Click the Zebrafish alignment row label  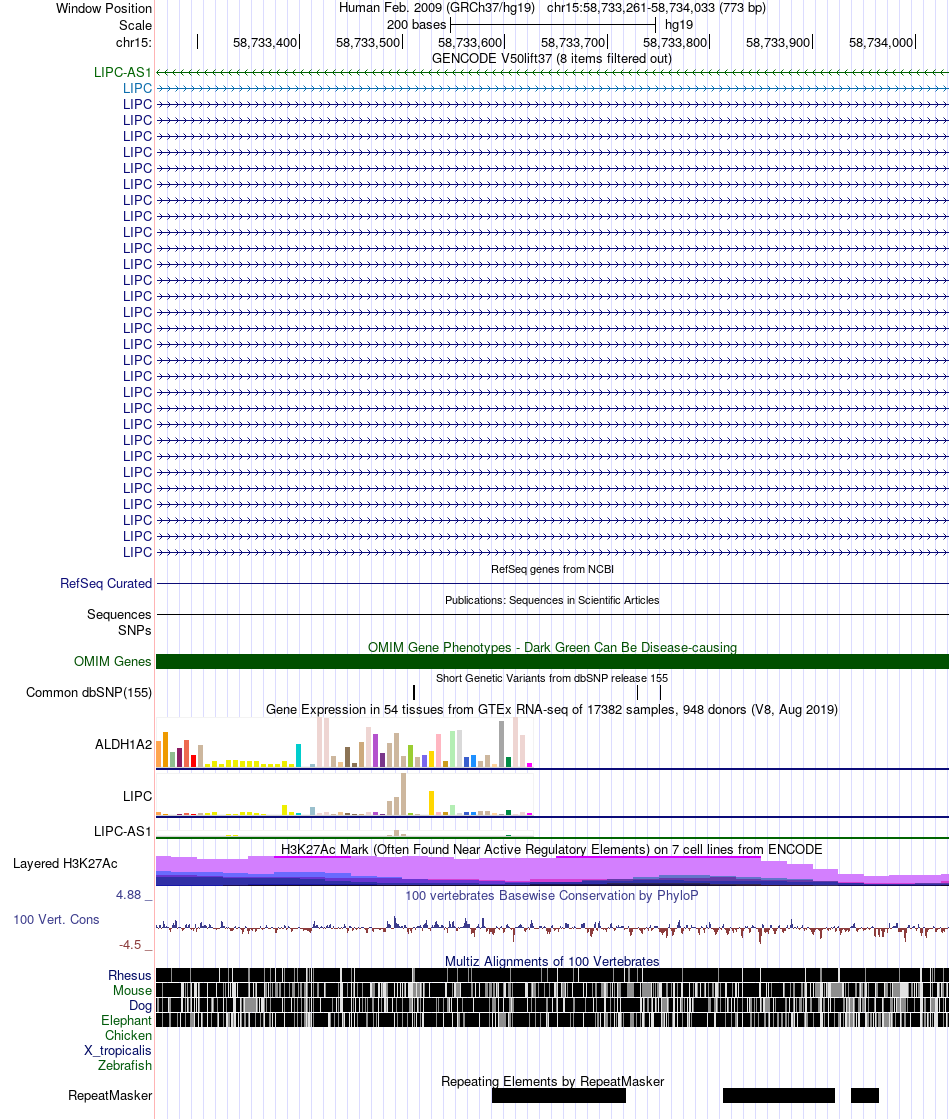coord(125,1065)
